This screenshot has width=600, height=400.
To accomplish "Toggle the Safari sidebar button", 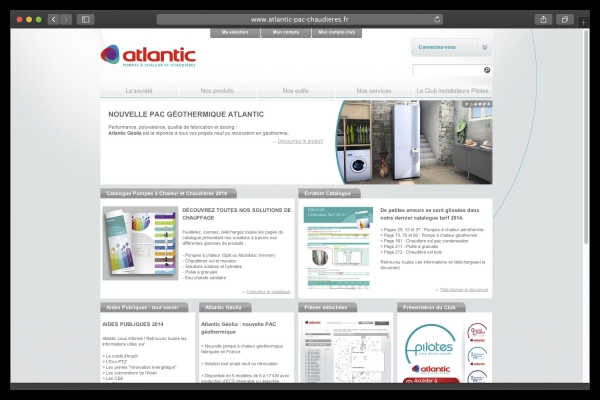I will coord(85,19).
